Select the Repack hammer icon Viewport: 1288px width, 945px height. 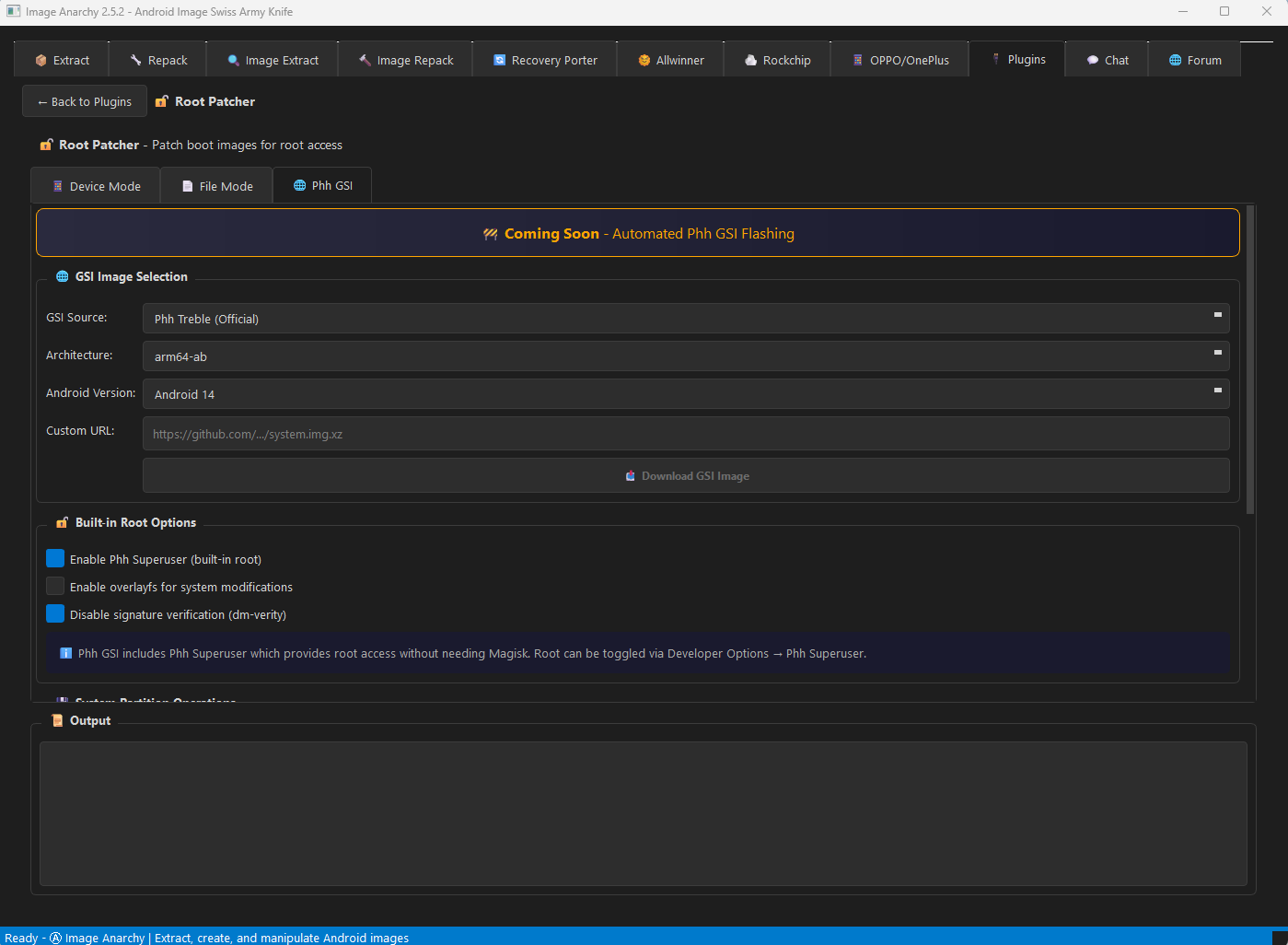coord(134,59)
